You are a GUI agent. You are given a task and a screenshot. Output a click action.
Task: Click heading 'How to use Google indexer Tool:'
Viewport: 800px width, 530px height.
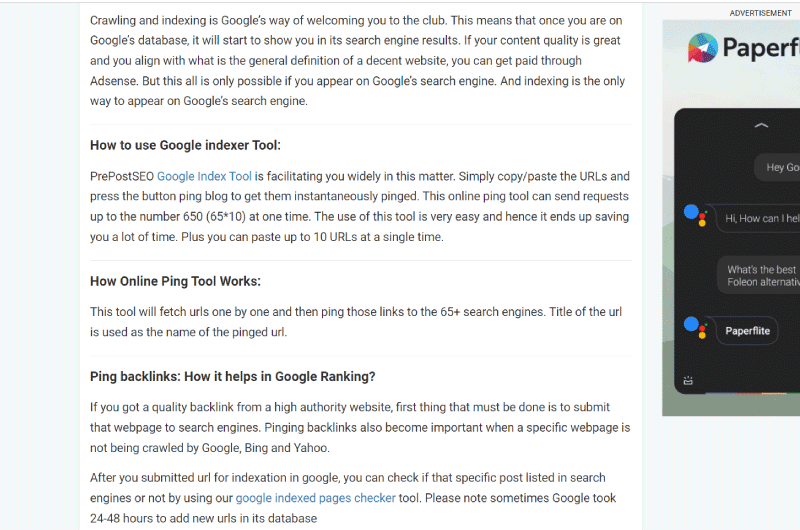185,145
